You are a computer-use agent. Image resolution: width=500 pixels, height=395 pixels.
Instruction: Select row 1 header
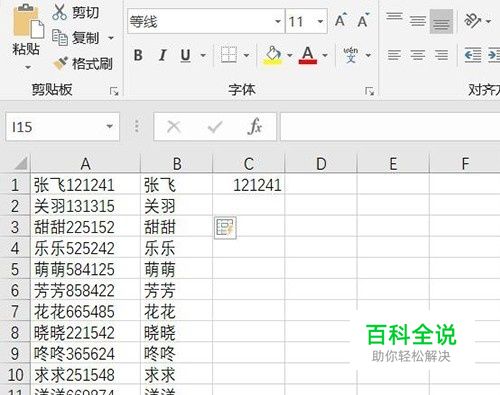[x=15, y=185]
